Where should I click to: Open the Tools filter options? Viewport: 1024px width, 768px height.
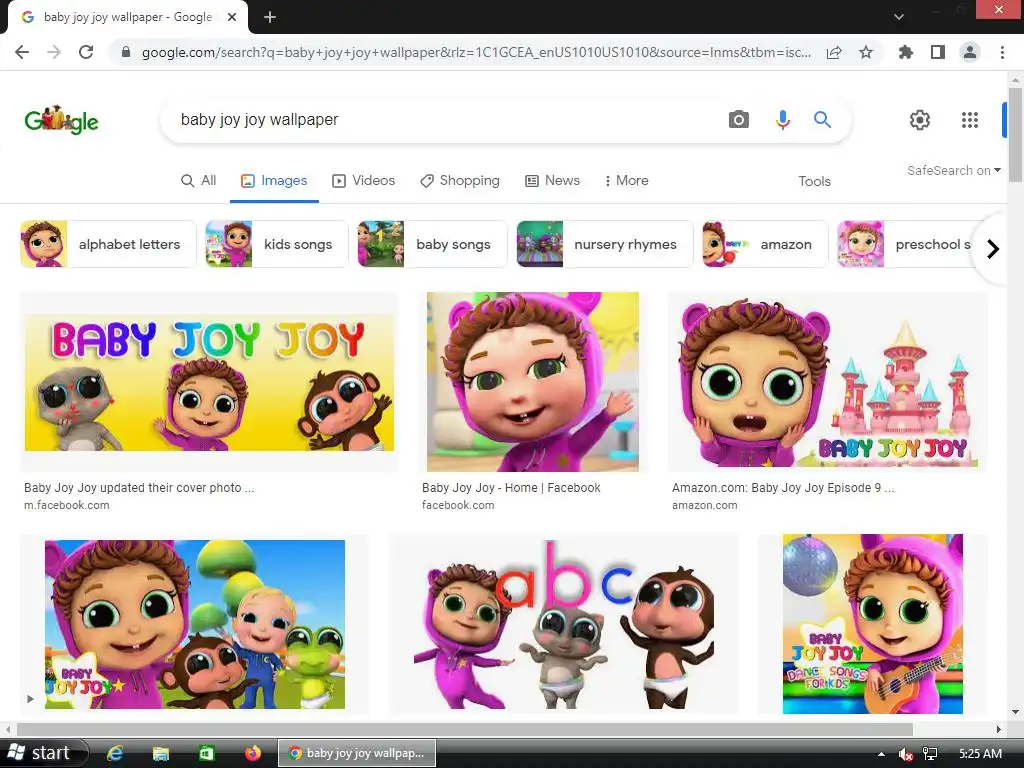coord(814,181)
